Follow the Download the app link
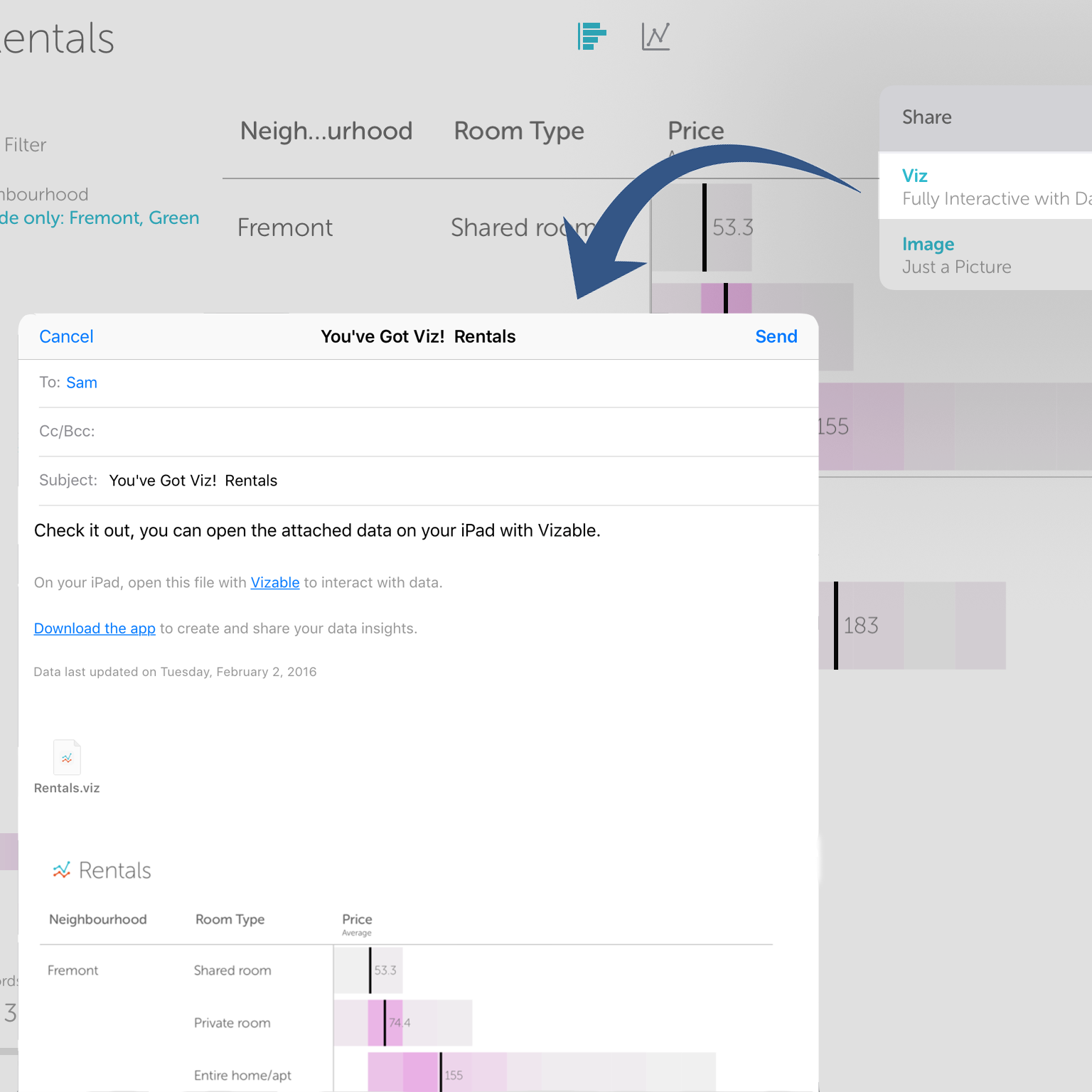The width and height of the screenshot is (1092, 1092). 95,628
